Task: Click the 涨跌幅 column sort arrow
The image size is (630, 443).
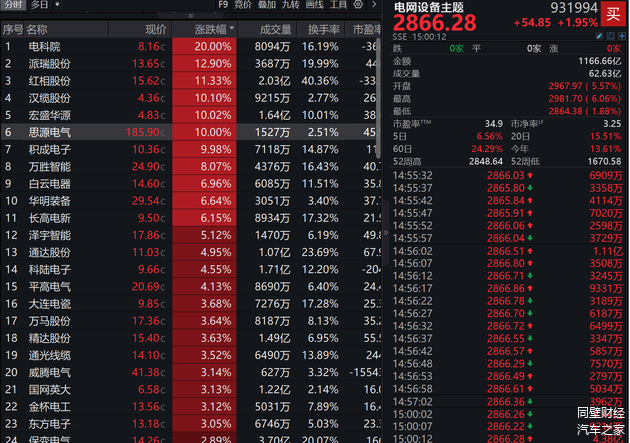Action: (x=230, y=30)
